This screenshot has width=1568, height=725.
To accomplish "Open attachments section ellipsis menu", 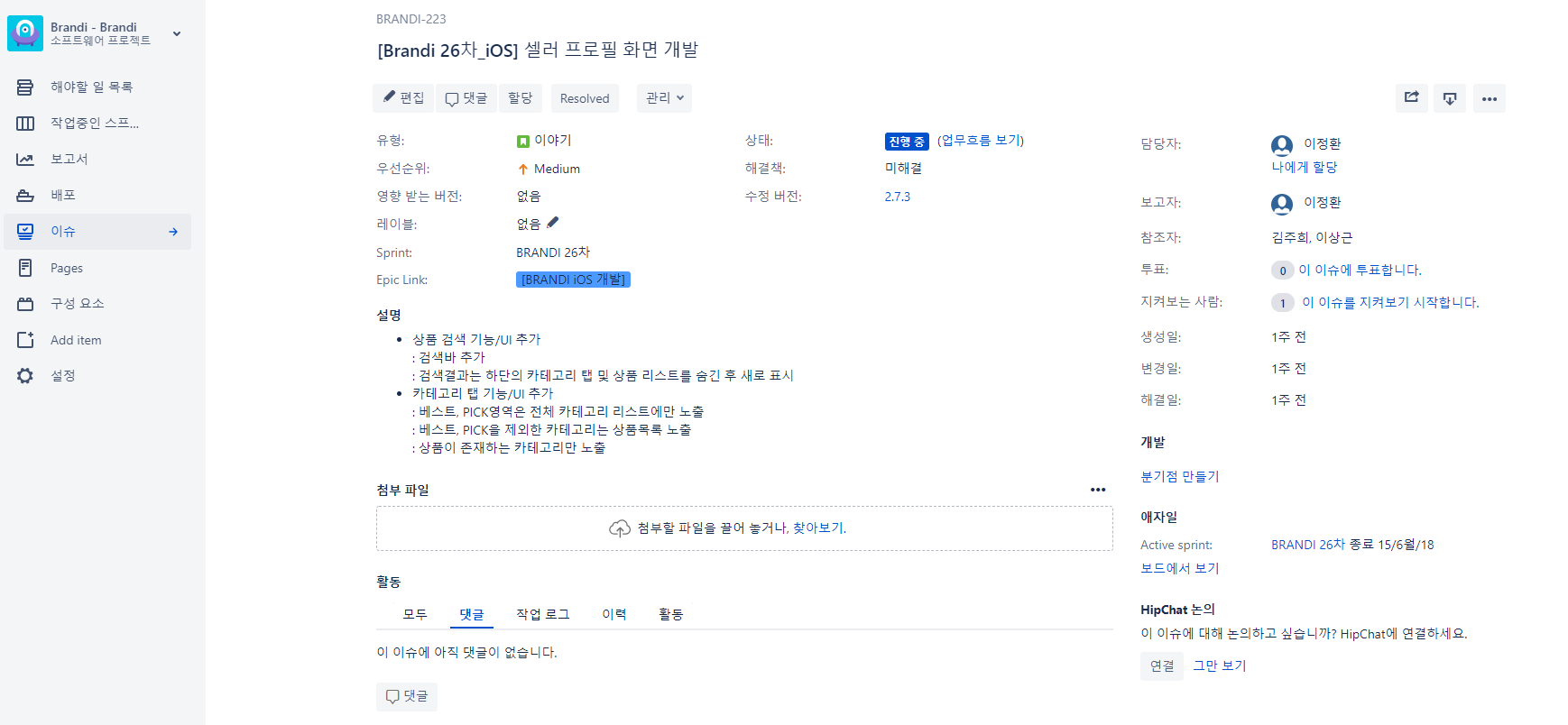I will (1097, 490).
